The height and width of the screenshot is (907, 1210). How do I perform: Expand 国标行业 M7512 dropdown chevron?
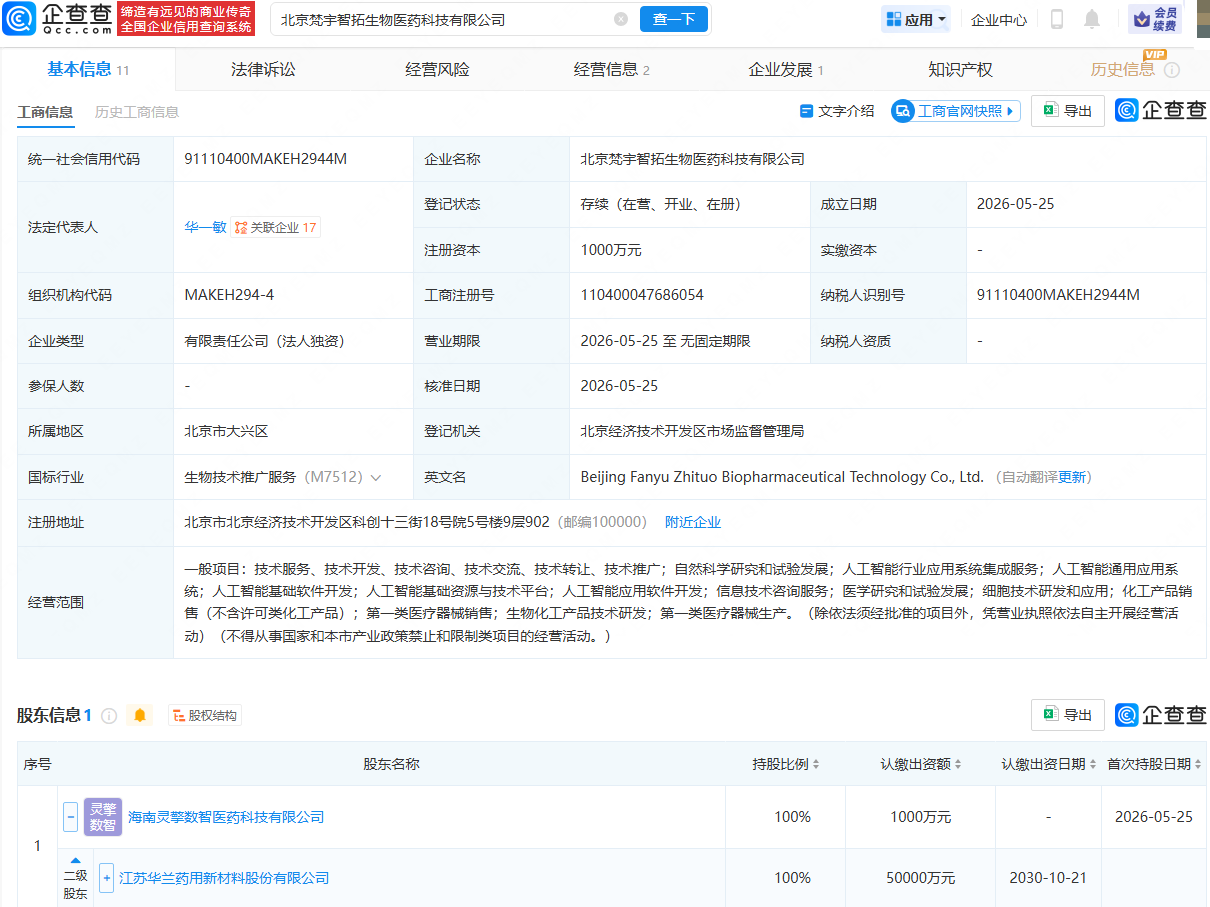(376, 477)
